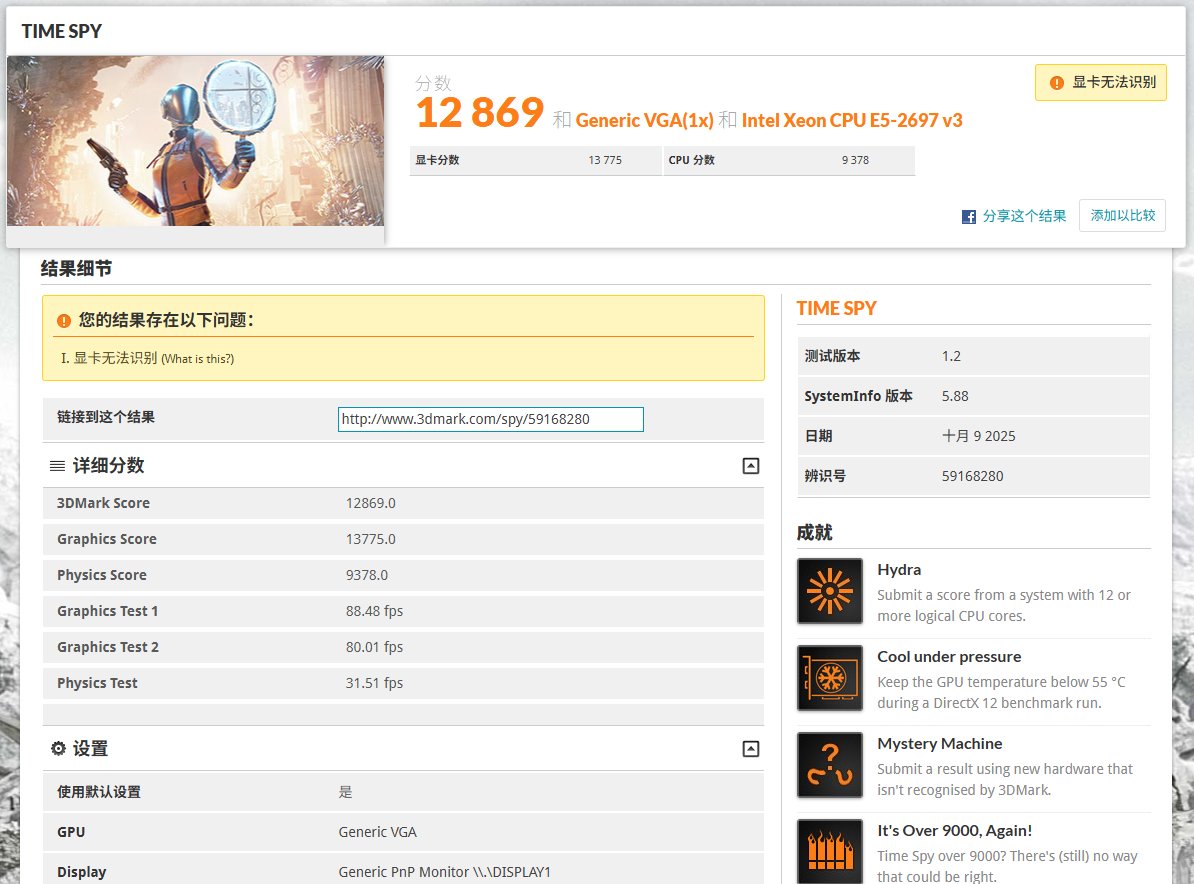
Task: Click the Facebook share icon
Action: 969,217
